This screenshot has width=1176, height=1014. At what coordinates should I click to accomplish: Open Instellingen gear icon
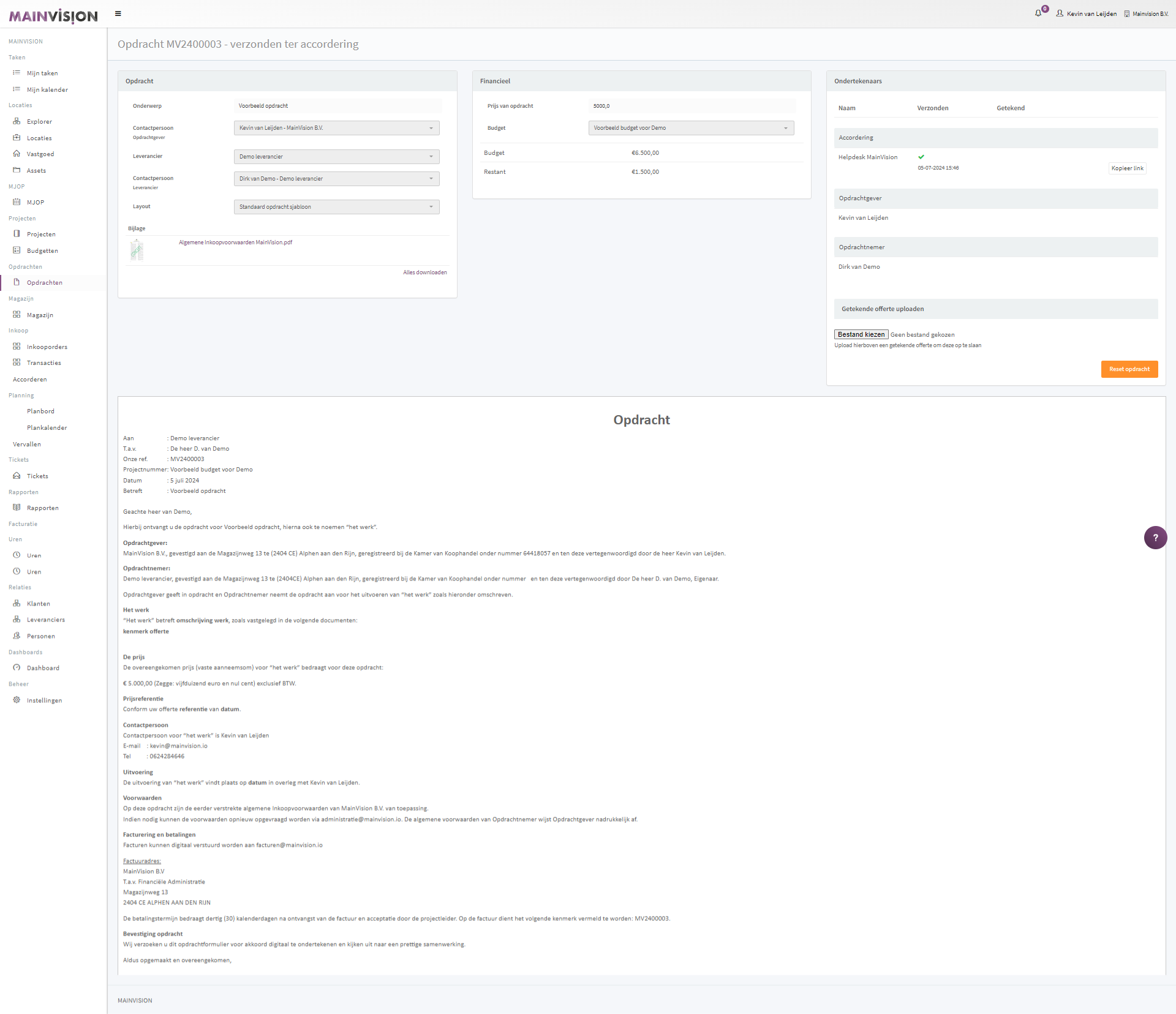[x=17, y=700]
